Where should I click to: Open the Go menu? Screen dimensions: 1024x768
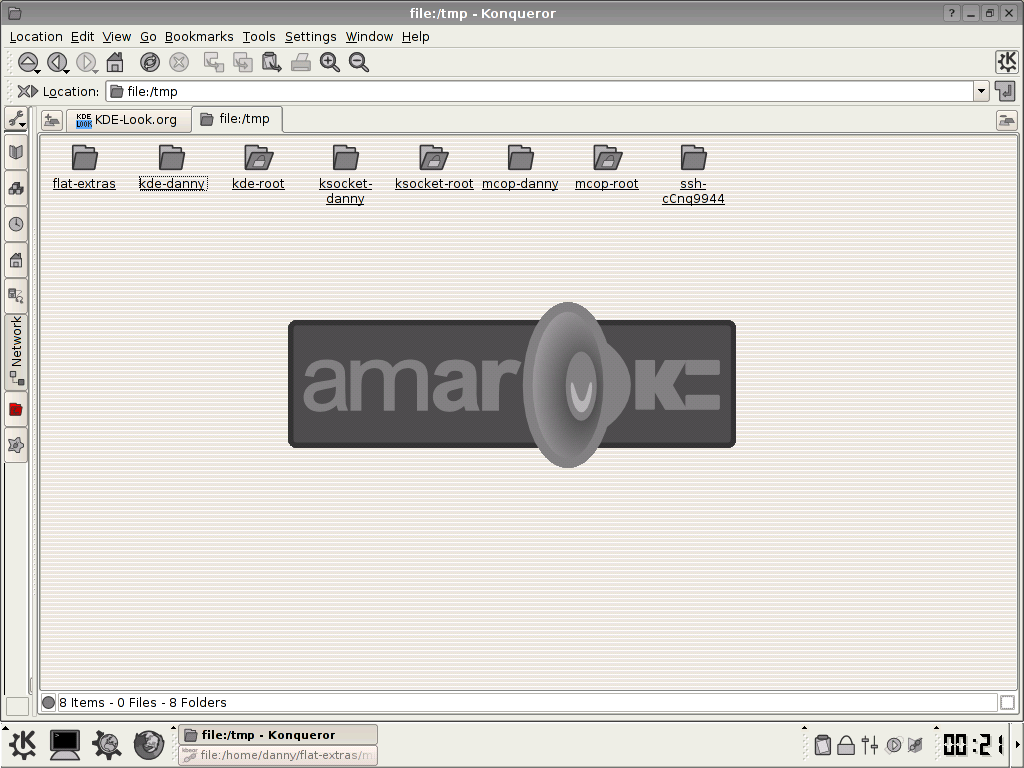pyautogui.click(x=148, y=37)
